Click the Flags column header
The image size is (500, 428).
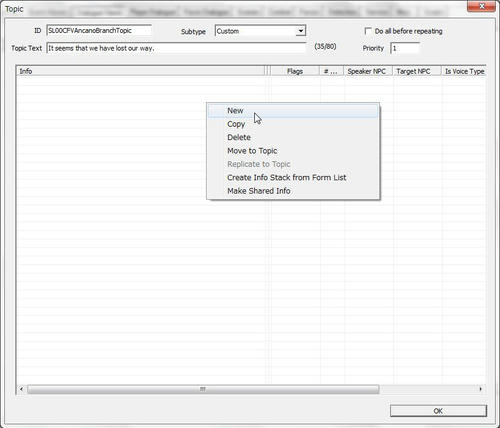pyautogui.click(x=295, y=71)
